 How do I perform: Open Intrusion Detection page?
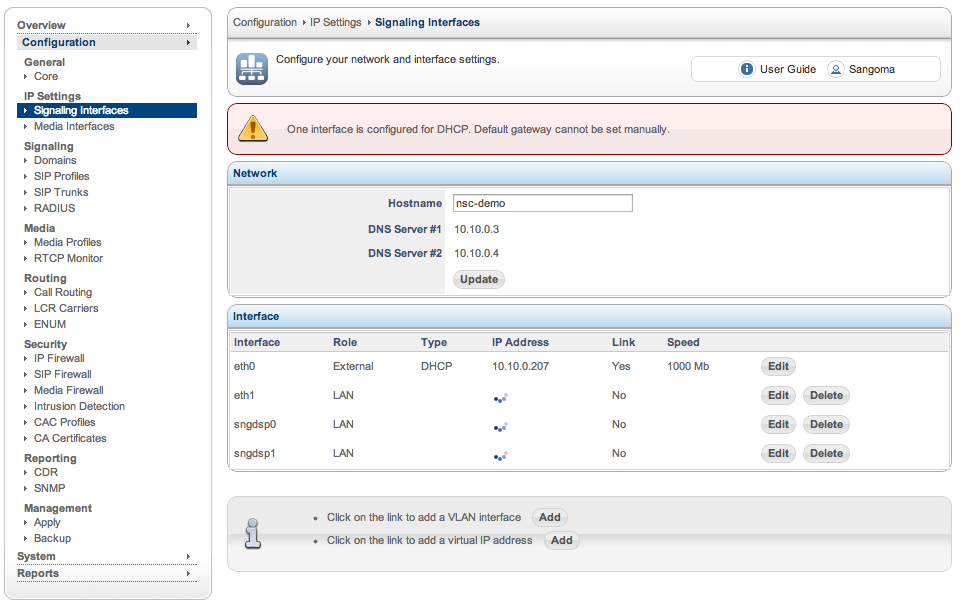(80, 406)
